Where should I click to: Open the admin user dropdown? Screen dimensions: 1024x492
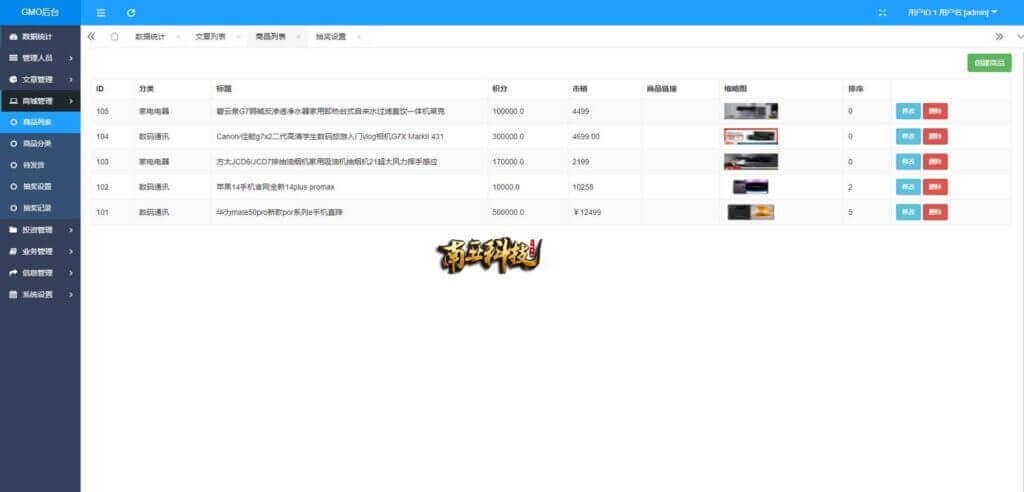[952, 13]
